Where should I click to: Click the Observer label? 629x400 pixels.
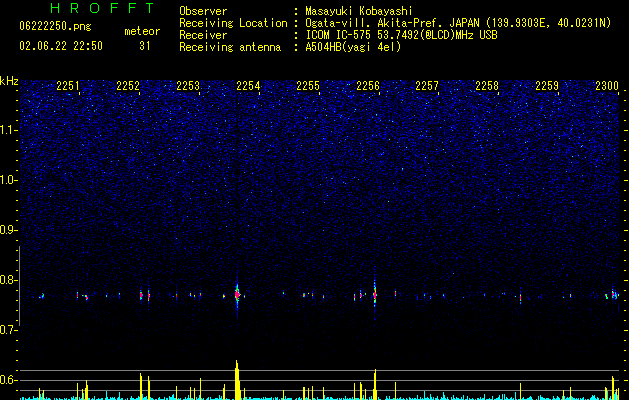click(203, 11)
